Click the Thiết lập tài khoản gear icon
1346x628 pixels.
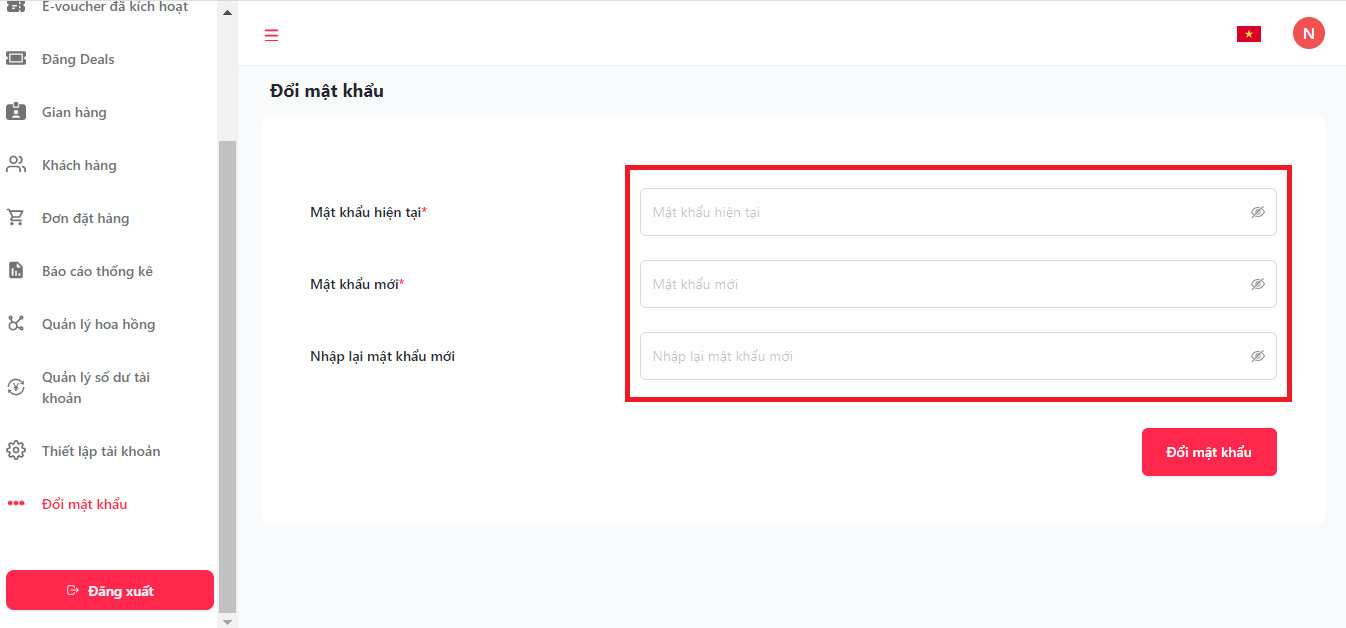point(16,451)
